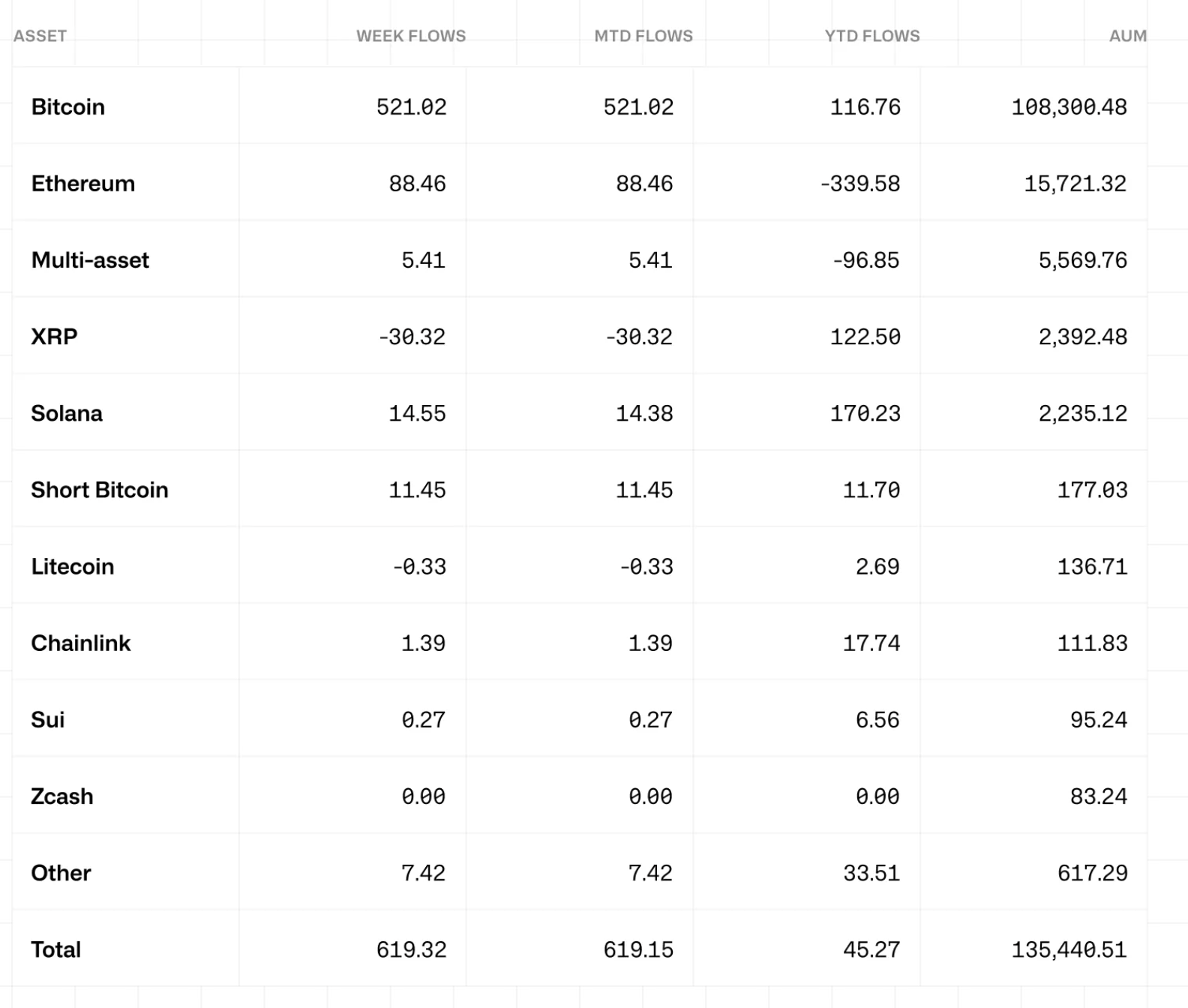
Task: Click Bitcoin's AUM value 108,300.48
Action: pyautogui.click(x=1069, y=107)
